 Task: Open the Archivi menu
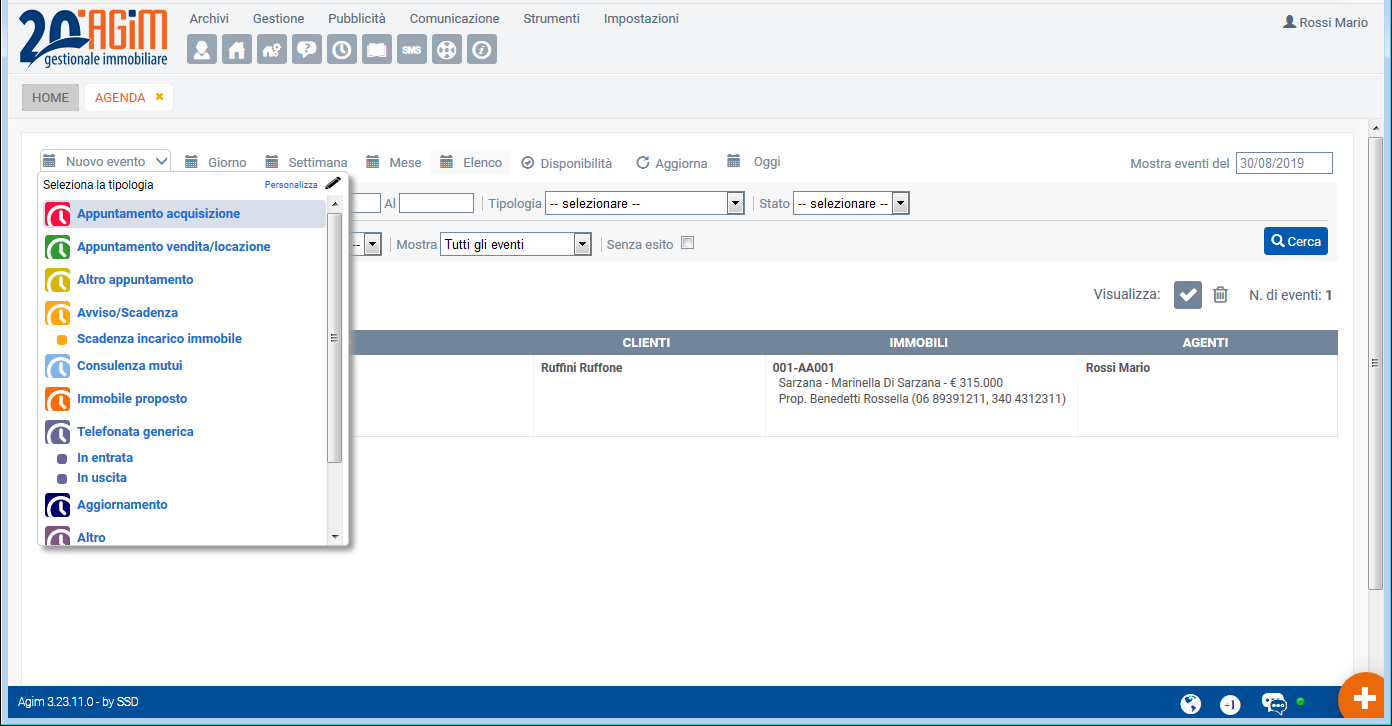209,19
